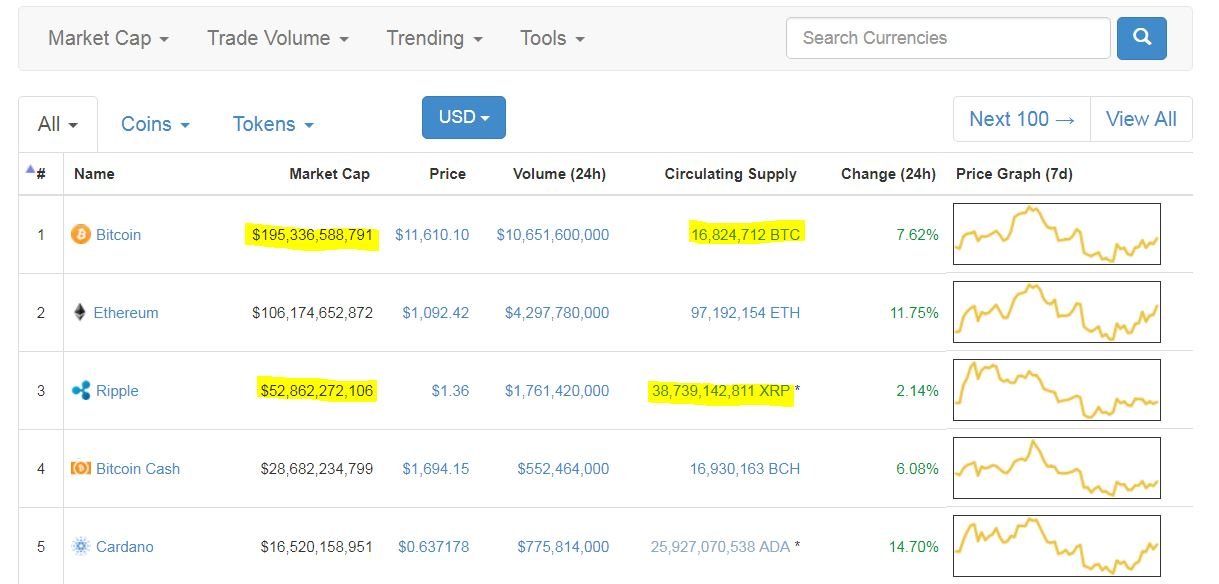Click the magnifying glass search button
Image resolution: width=1219 pixels, height=584 pixels.
[1141, 38]
